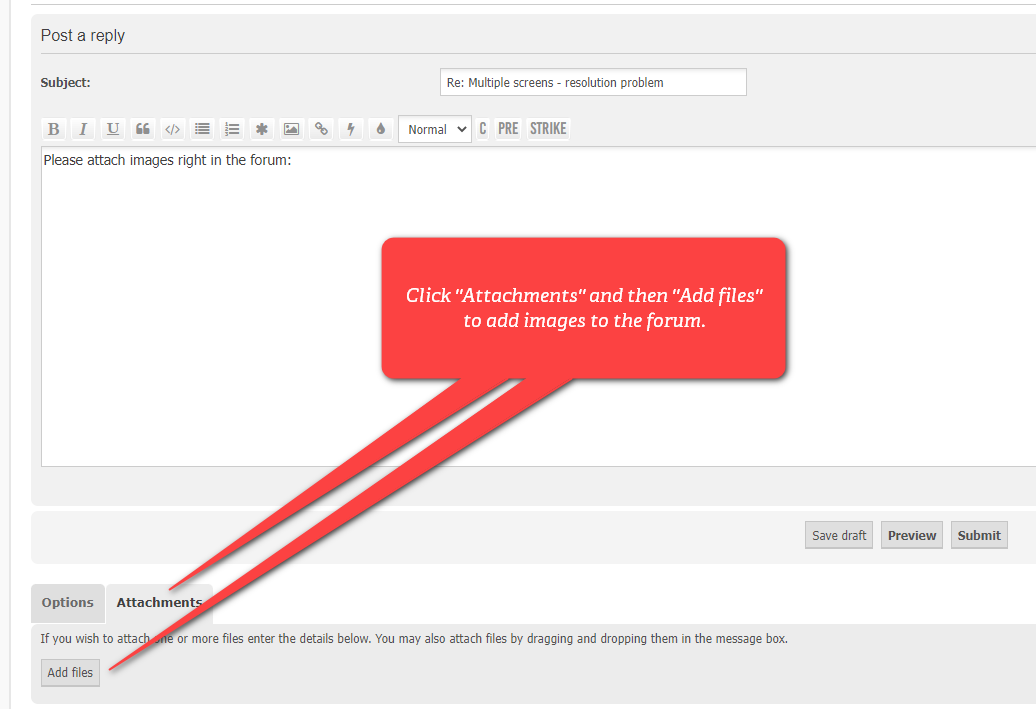The image size is (1036, 709).
Task: Apply STRIKE strikethrough formatting
Action: point(548,129)
